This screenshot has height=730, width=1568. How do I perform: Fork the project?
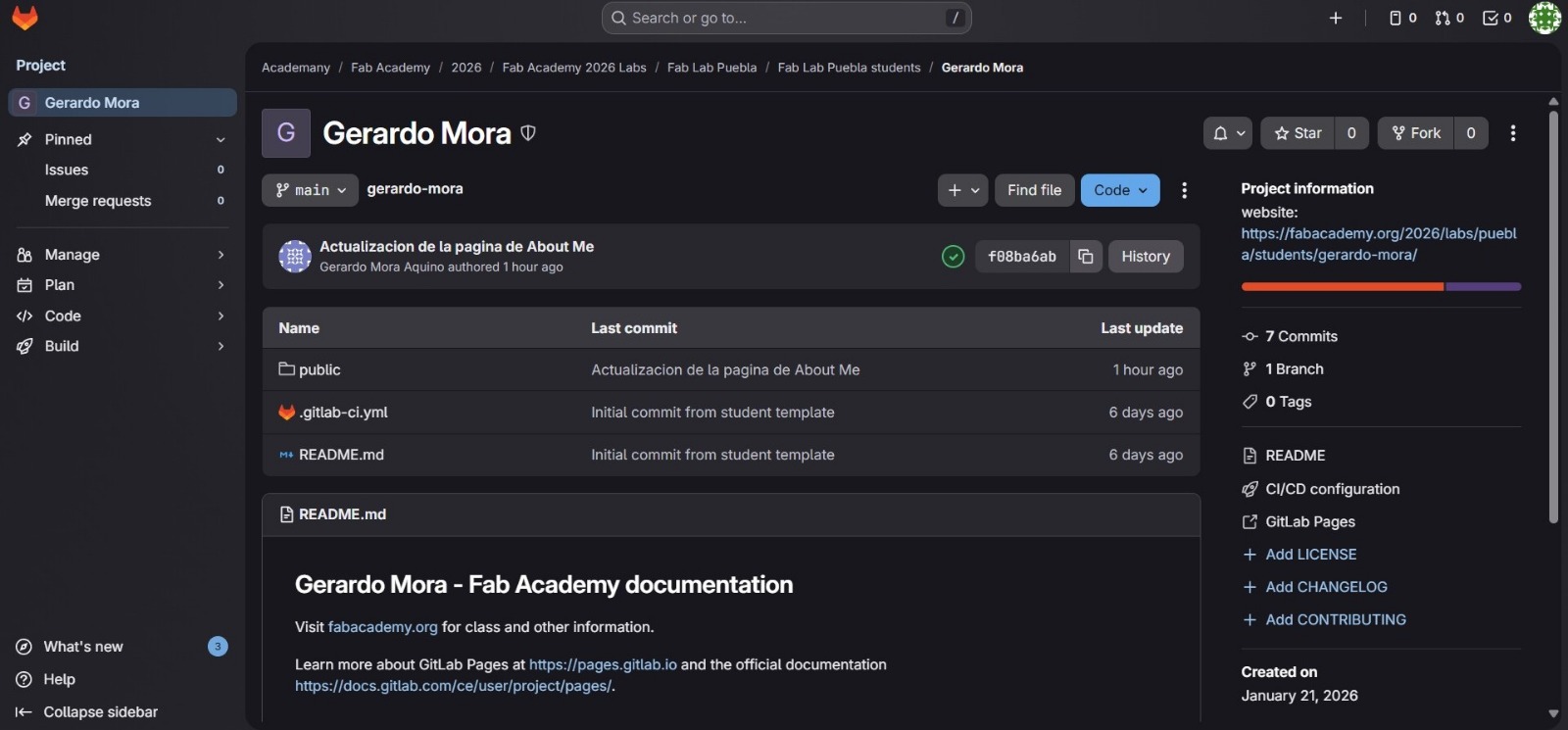1416,133
